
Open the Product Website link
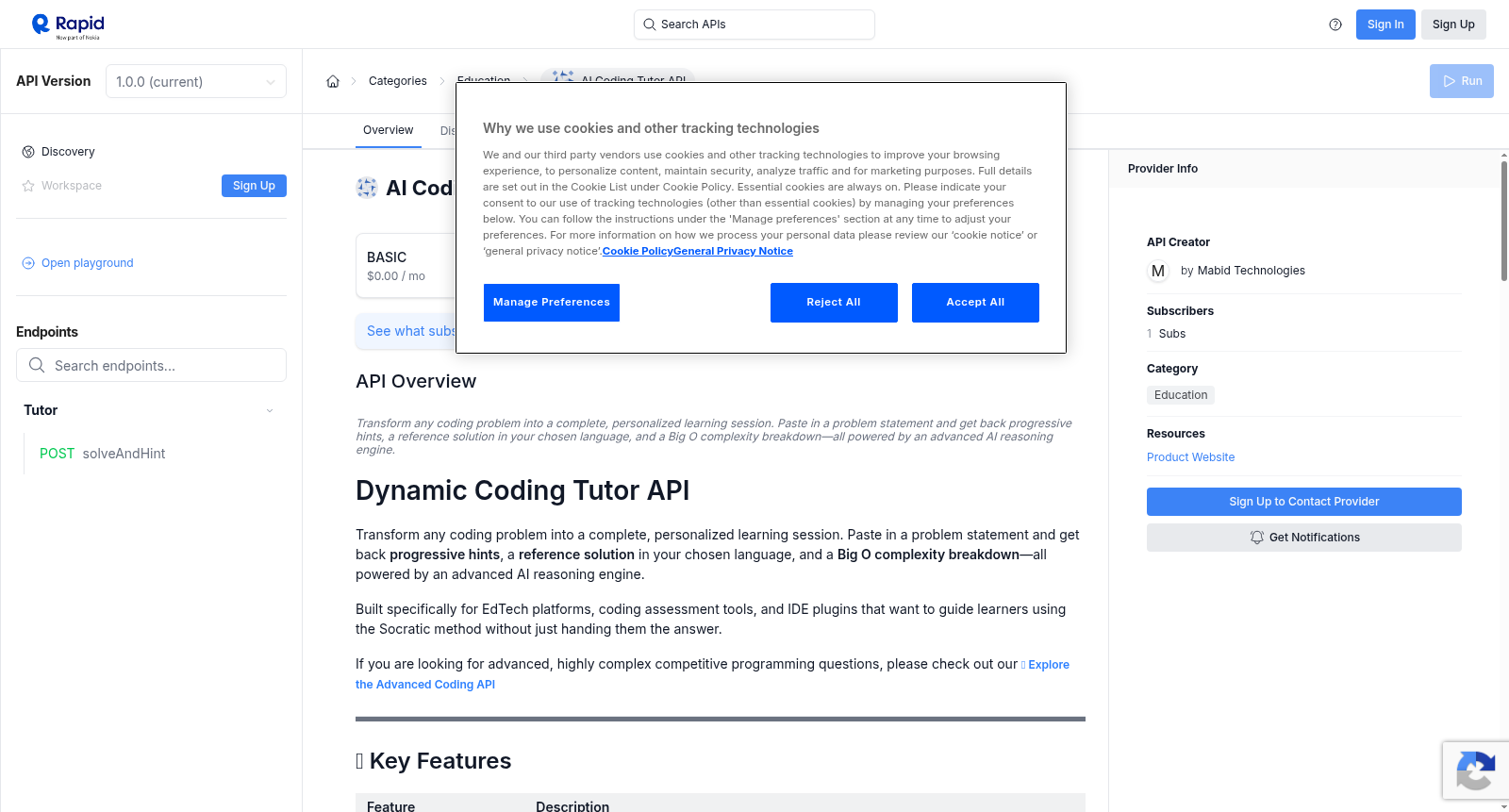[1190, 457]
